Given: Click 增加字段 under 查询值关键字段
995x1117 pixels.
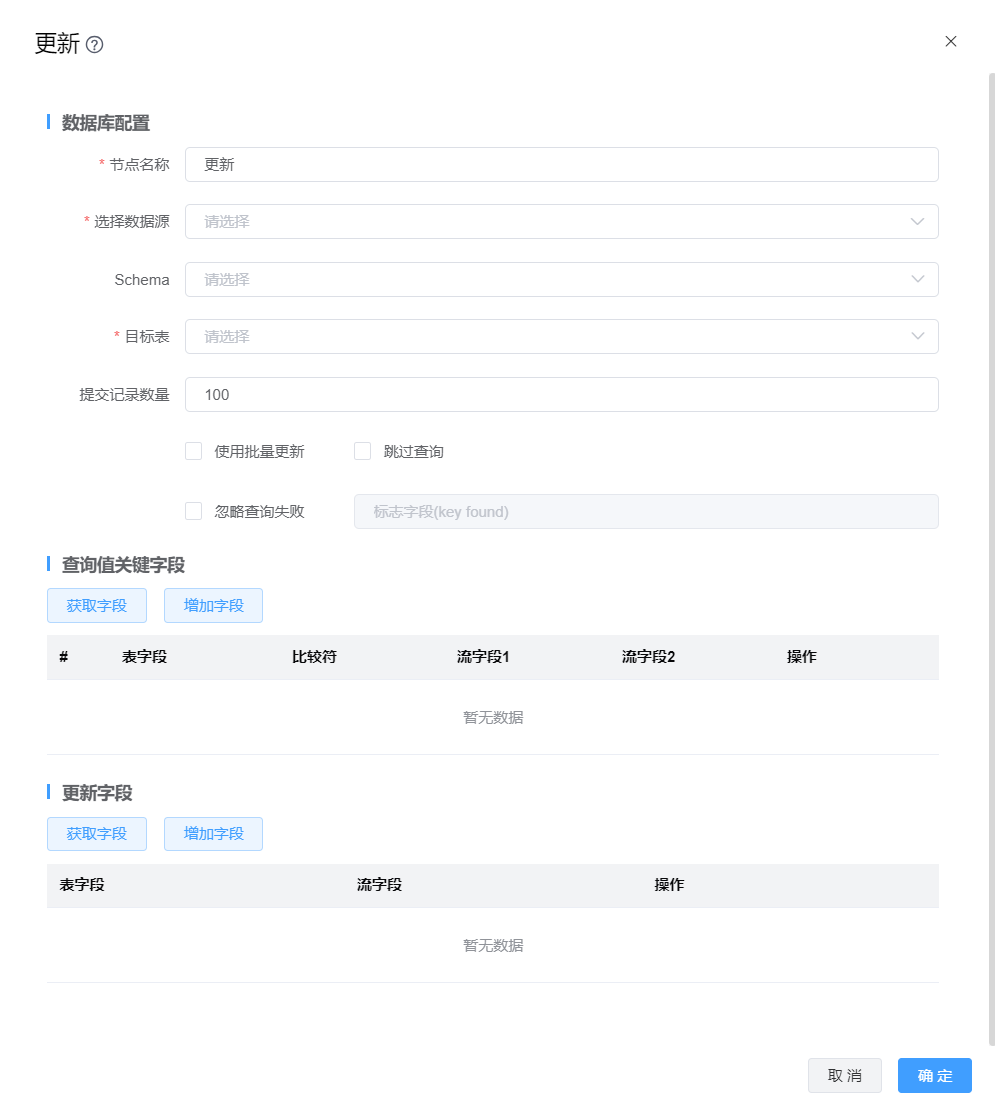Looking at the screenshot, I should [x=213, y=606].
